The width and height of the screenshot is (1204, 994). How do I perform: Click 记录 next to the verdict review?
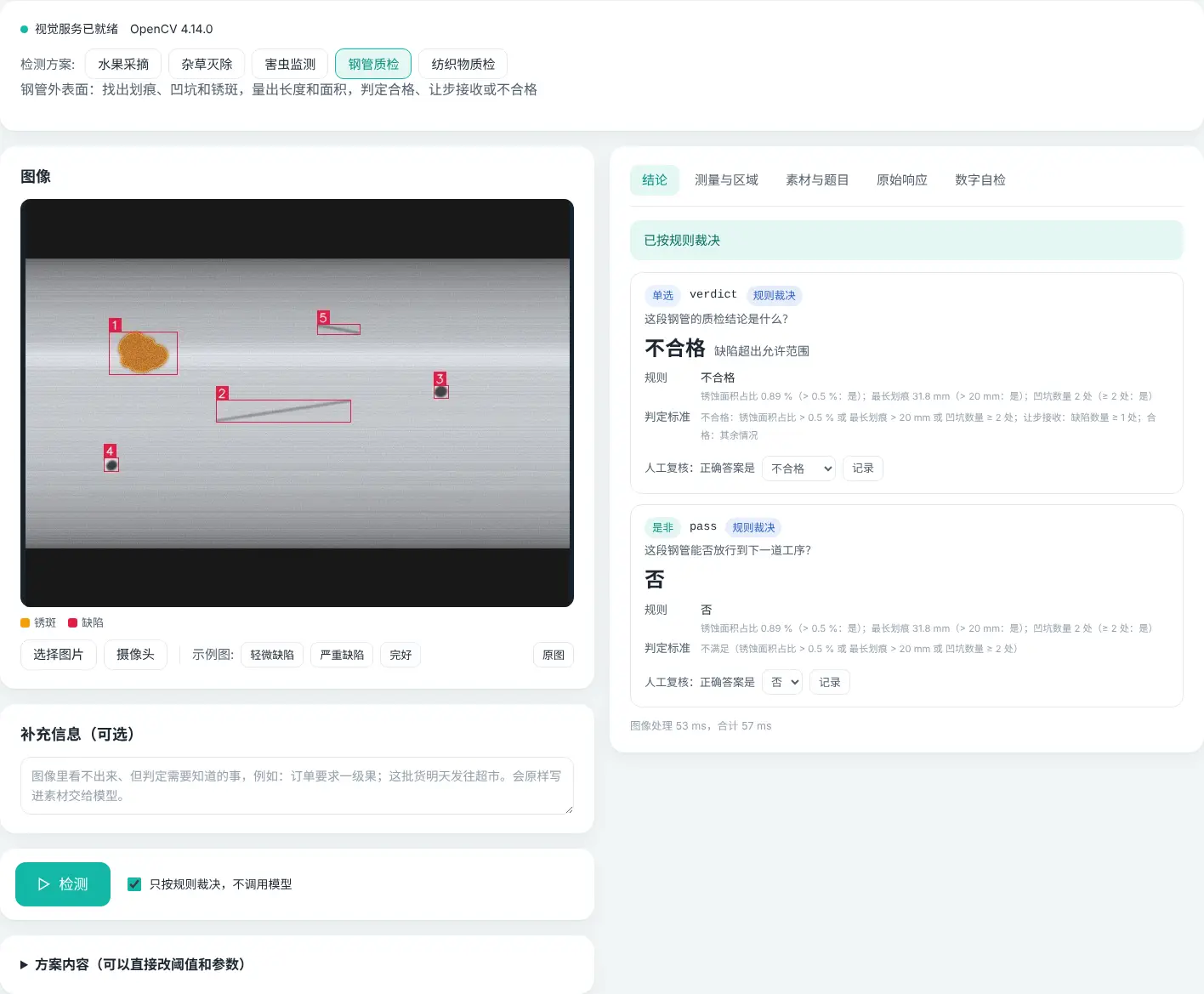pyautogui.click(x=863, y=469)
